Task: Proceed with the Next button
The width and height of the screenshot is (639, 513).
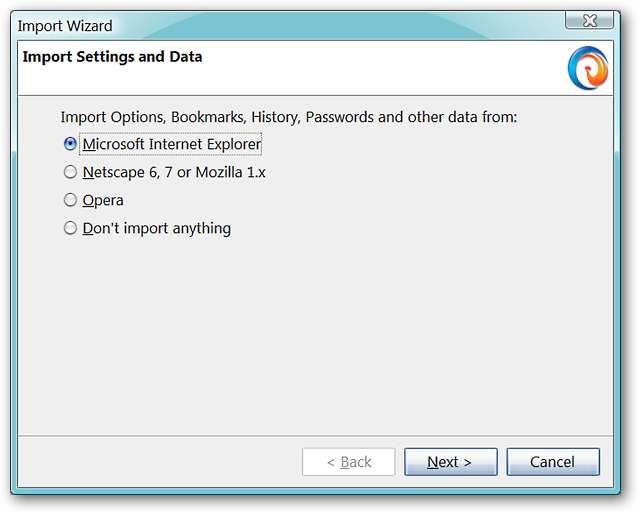Action: coord(448,462)
